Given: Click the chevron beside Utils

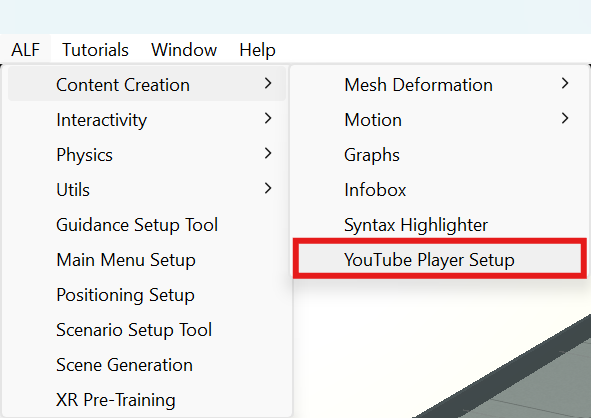Looking at the screenshot, I should pyautogui.click(x=268, y=188).
